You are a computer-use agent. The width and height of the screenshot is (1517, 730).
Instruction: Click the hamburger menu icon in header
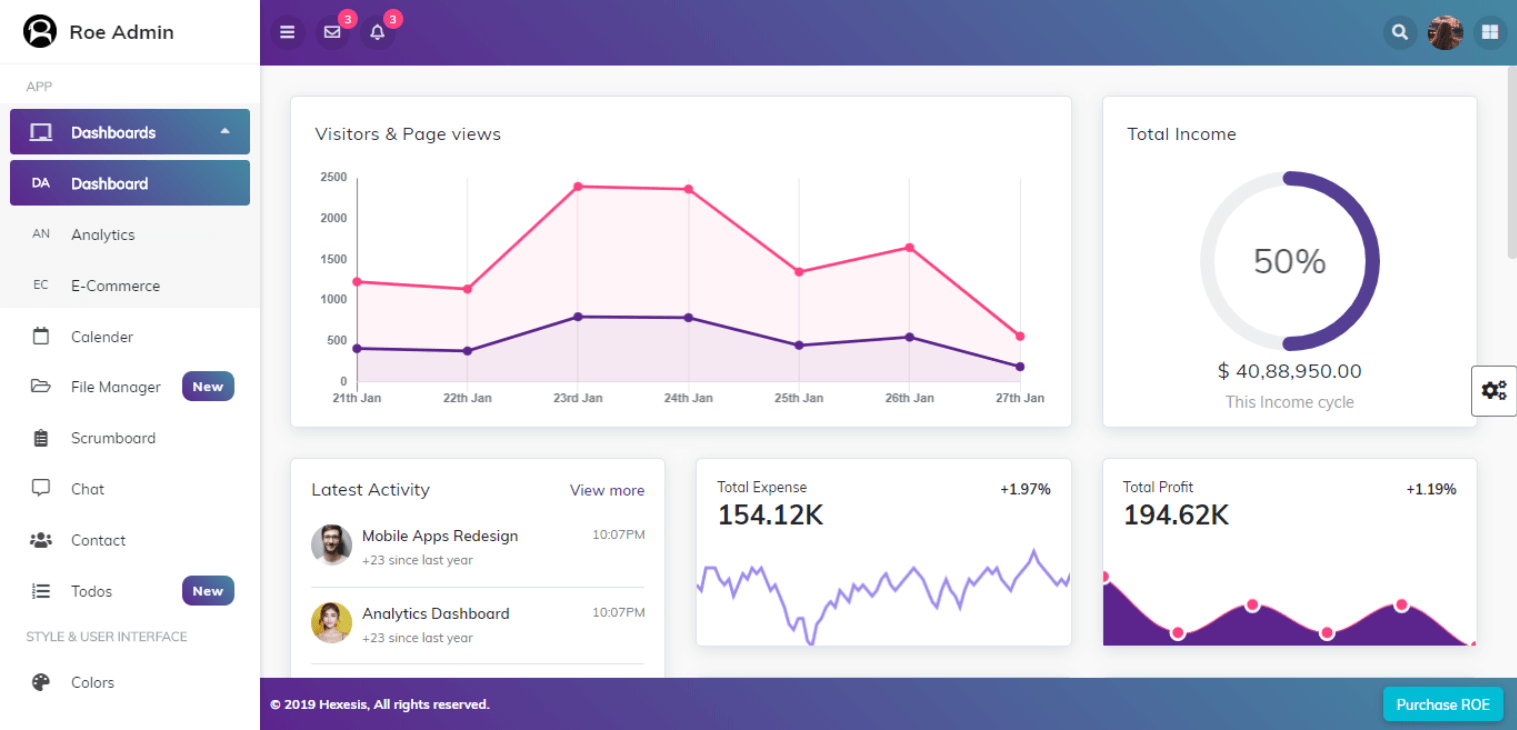[x=287, y=33]
